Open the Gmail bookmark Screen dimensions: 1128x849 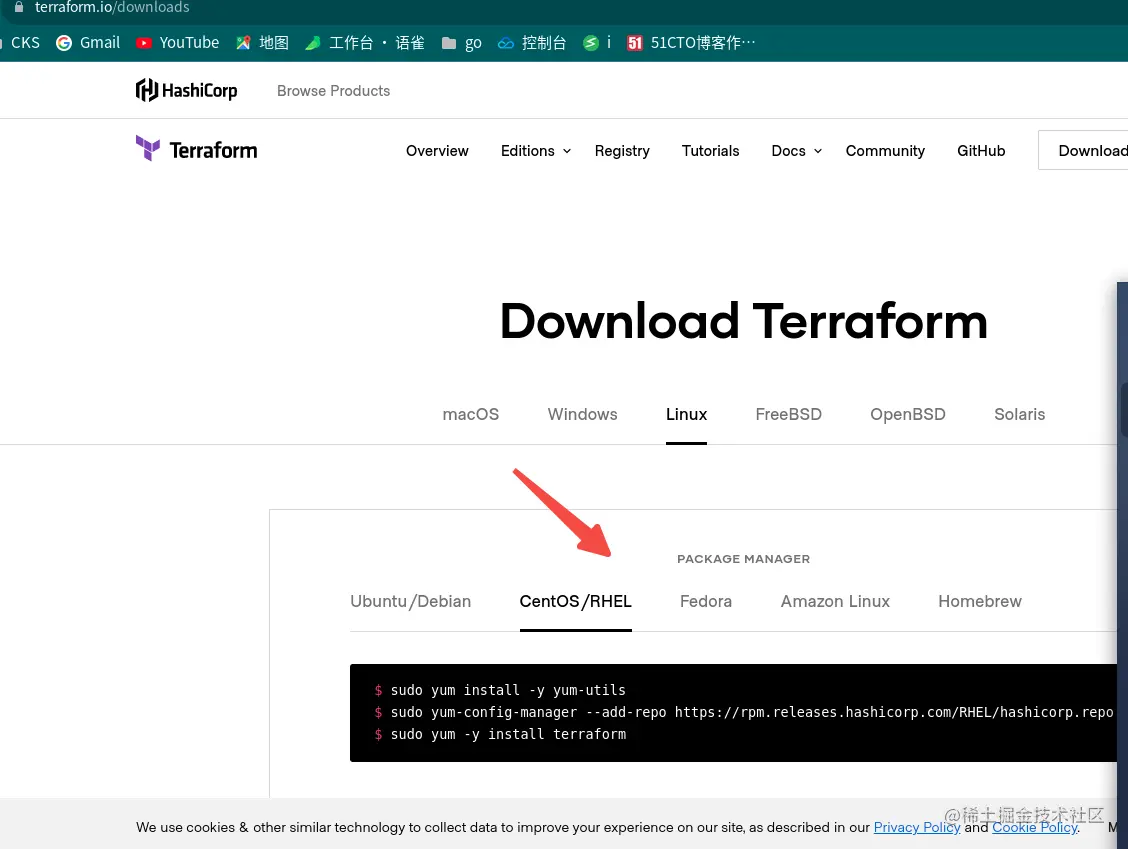(88, 42)
